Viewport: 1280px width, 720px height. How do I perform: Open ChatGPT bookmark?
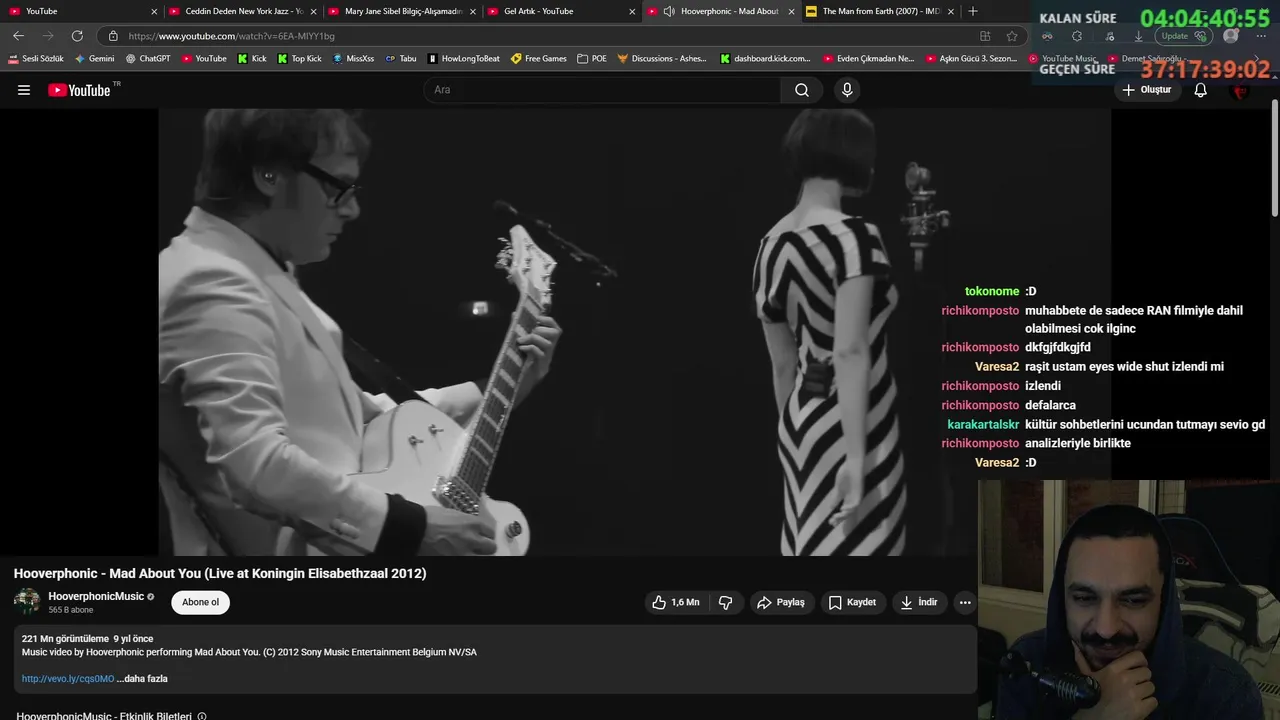pyautogui.click(x=148, y=59)
